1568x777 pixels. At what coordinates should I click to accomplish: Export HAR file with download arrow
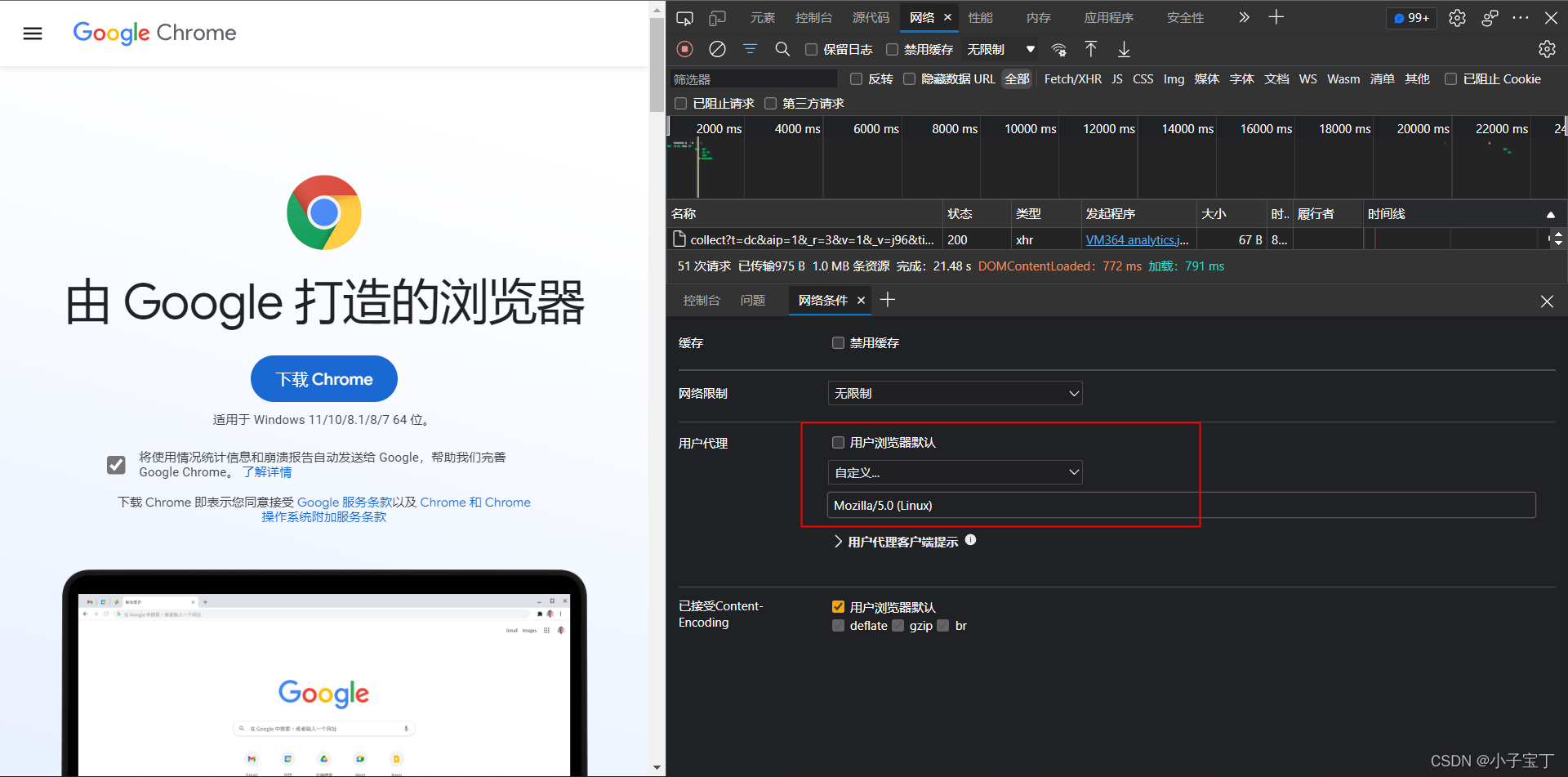[1124, 49]
